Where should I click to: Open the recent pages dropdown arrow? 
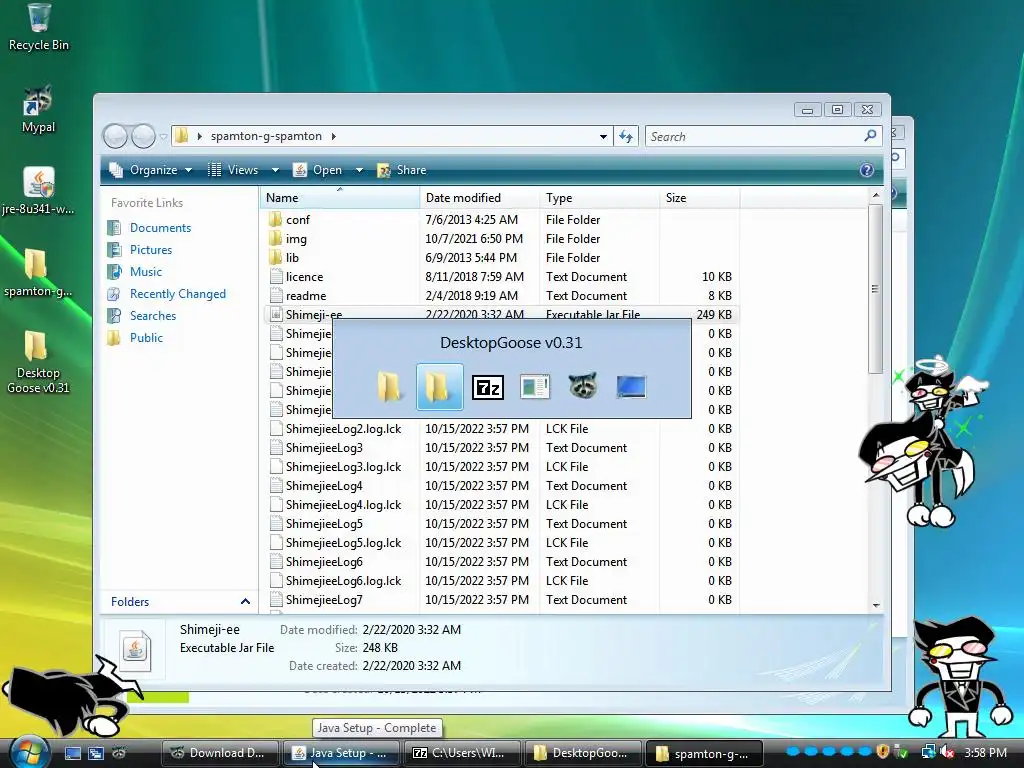point(163,136)
